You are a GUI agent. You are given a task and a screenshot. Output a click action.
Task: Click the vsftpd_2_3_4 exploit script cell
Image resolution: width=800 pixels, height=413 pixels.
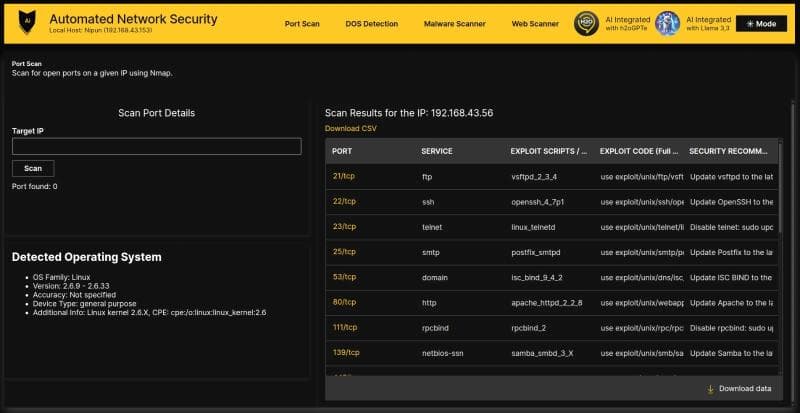[x=534, y=177]
